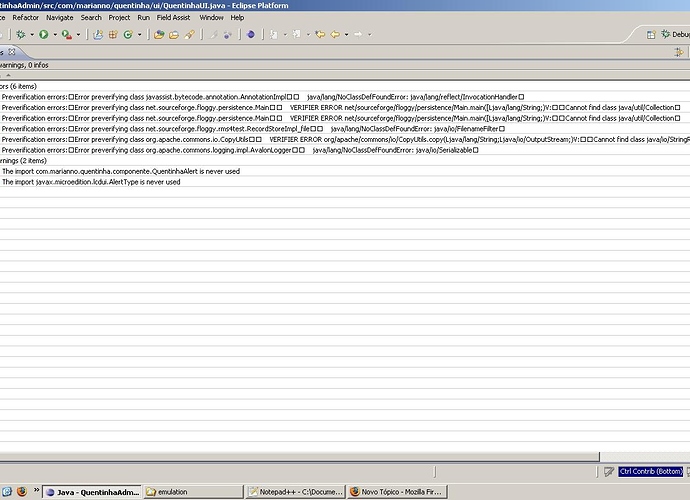
Task: Click the Next Annotation toolbar icon
Action: pos(274,34)
